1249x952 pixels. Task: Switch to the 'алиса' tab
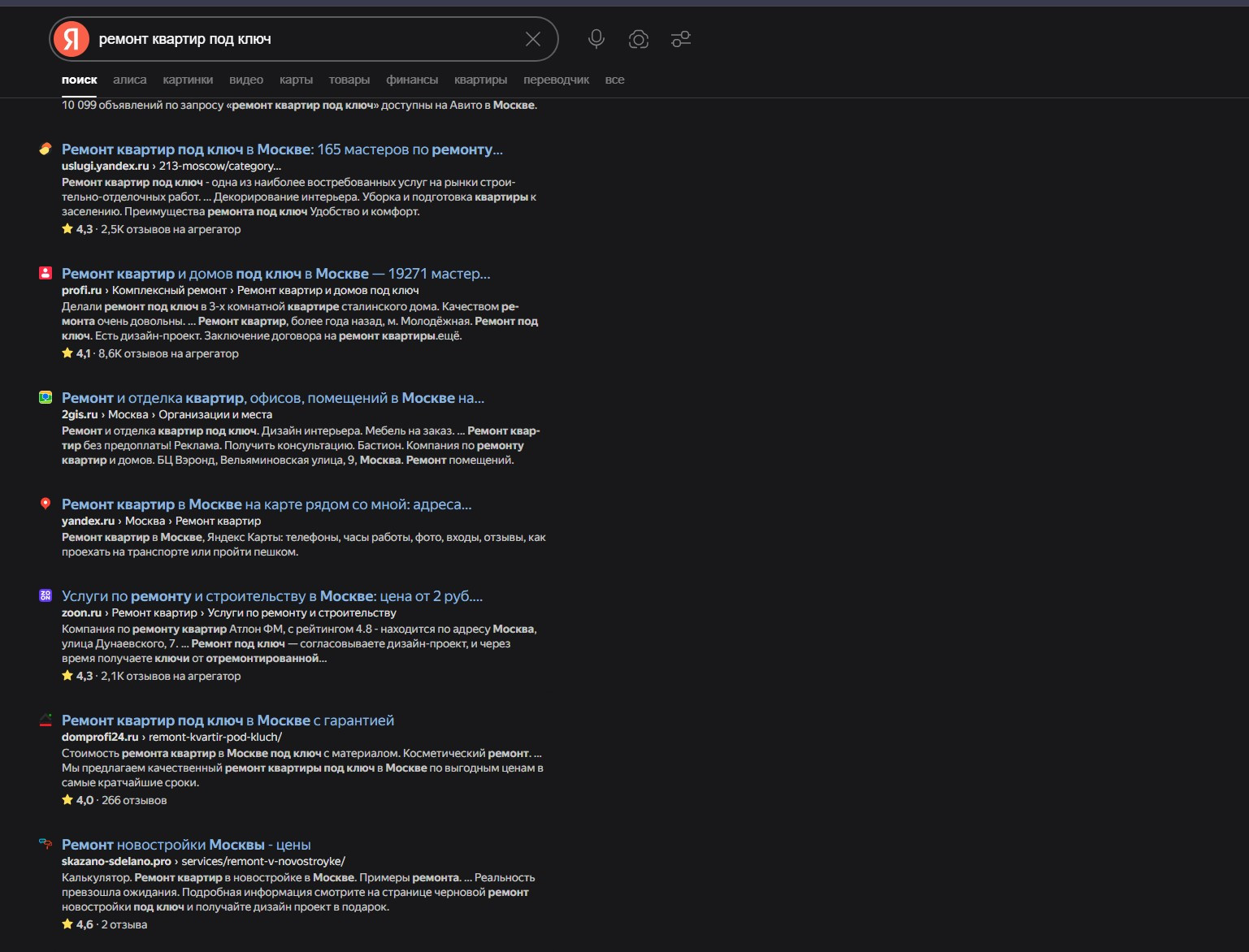click(x=130, y=80)
